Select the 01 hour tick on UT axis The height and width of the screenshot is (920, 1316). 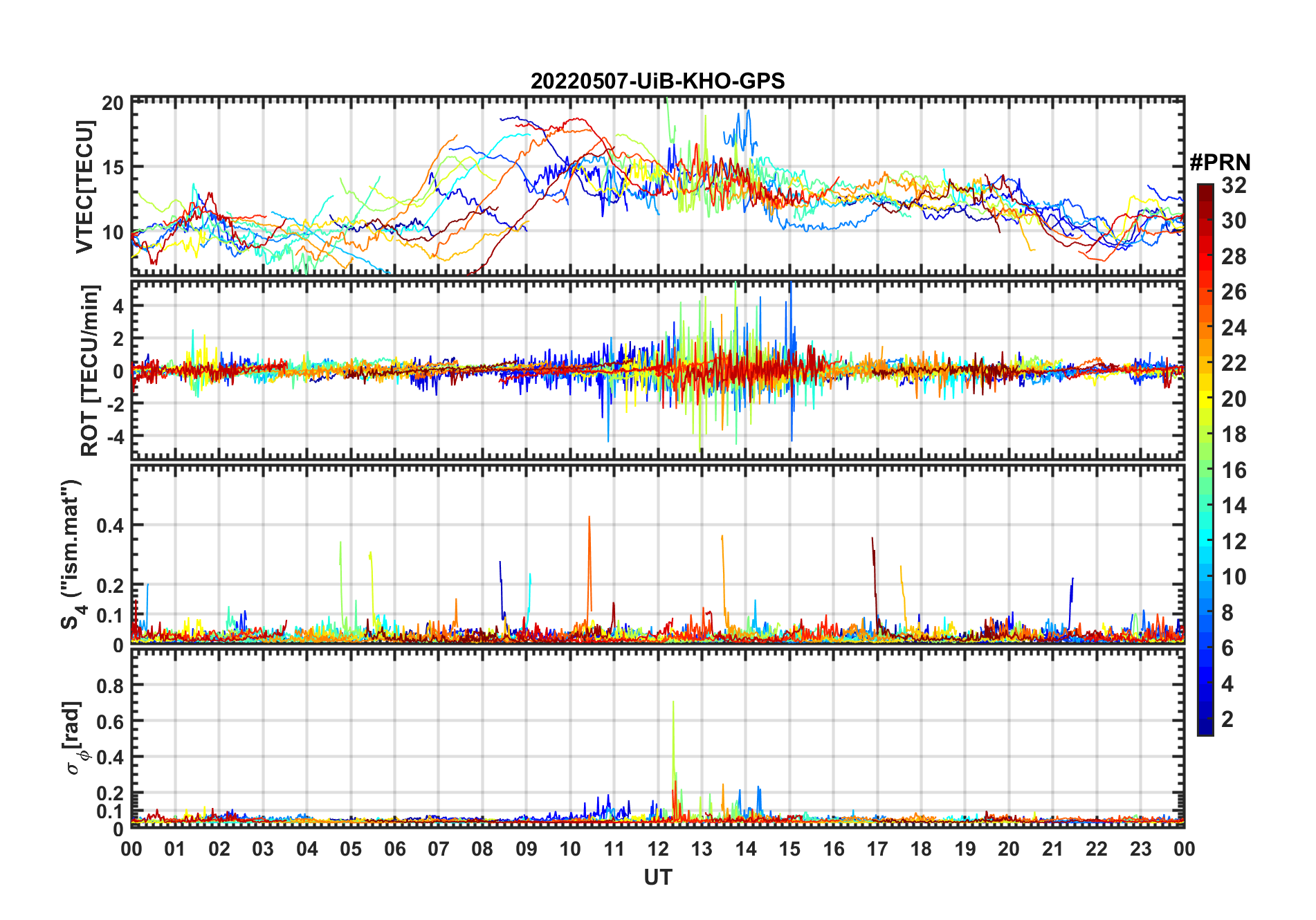point(175,849)
